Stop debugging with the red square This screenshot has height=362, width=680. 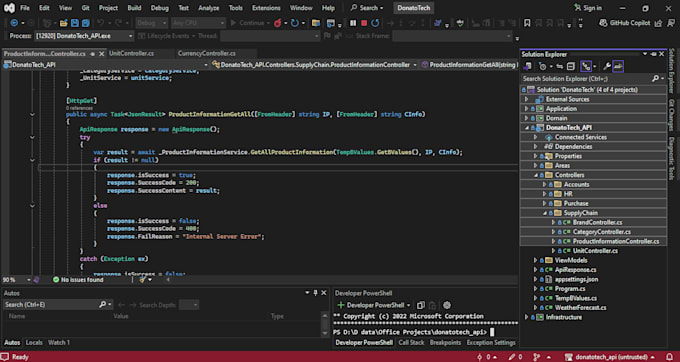pyautogui.click(x=364, y=23)
